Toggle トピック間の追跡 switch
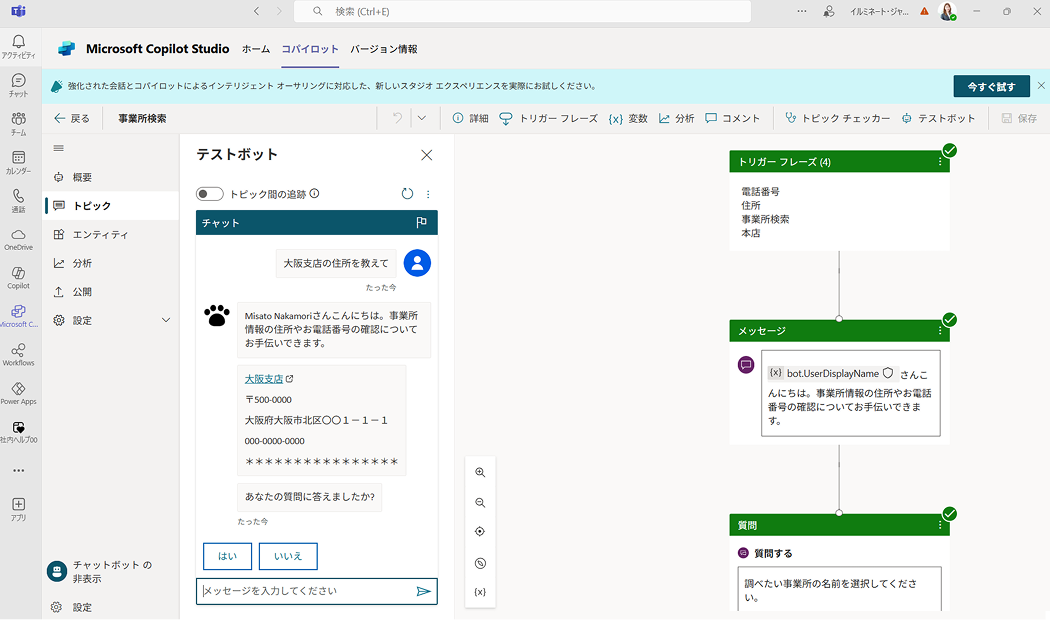1050x620 pixels. click(x=210, y=194)
